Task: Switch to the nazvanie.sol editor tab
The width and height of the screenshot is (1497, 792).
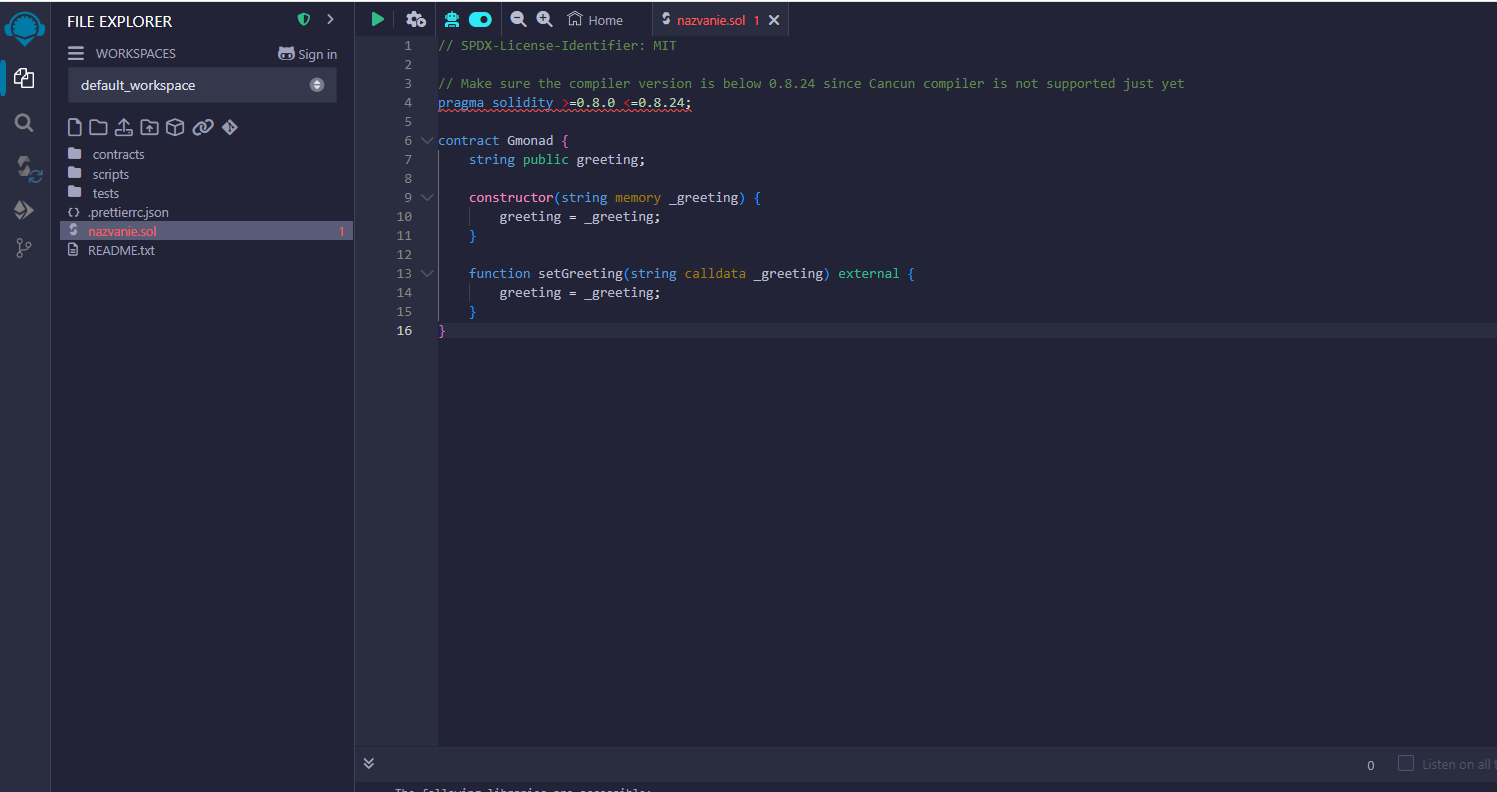Action: (x=710, y=20)
